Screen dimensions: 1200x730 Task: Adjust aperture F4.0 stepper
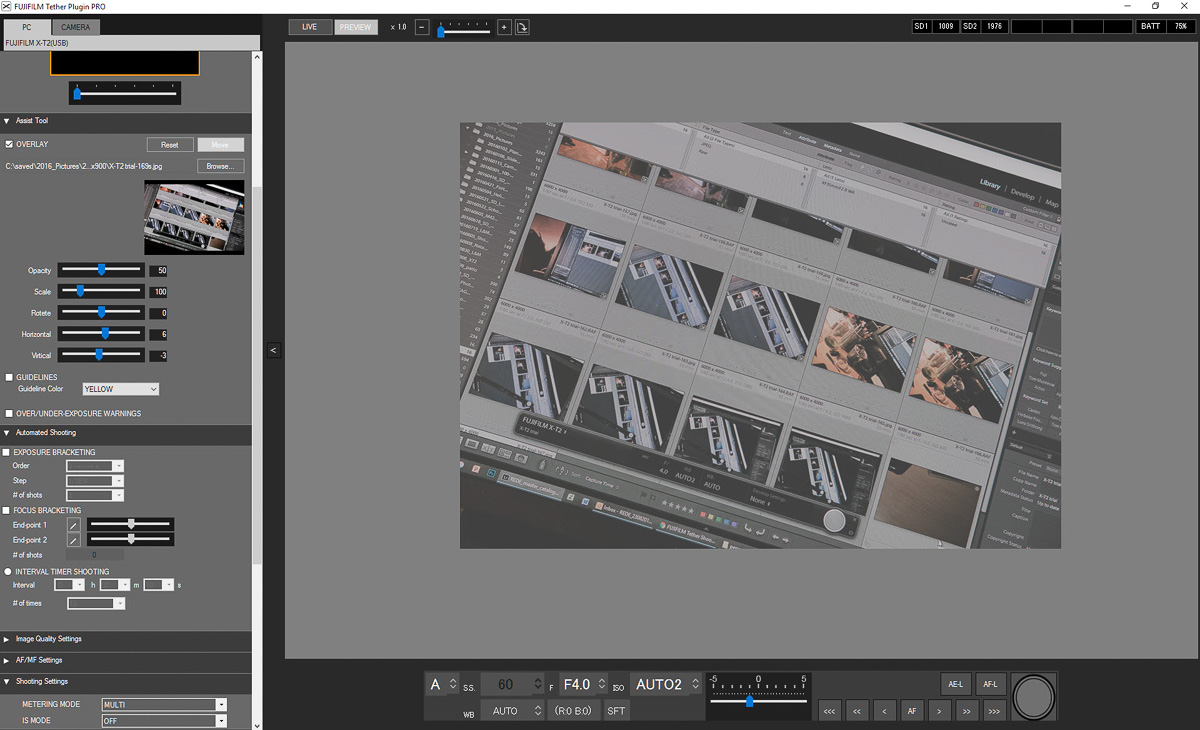[x=601, y=684]
